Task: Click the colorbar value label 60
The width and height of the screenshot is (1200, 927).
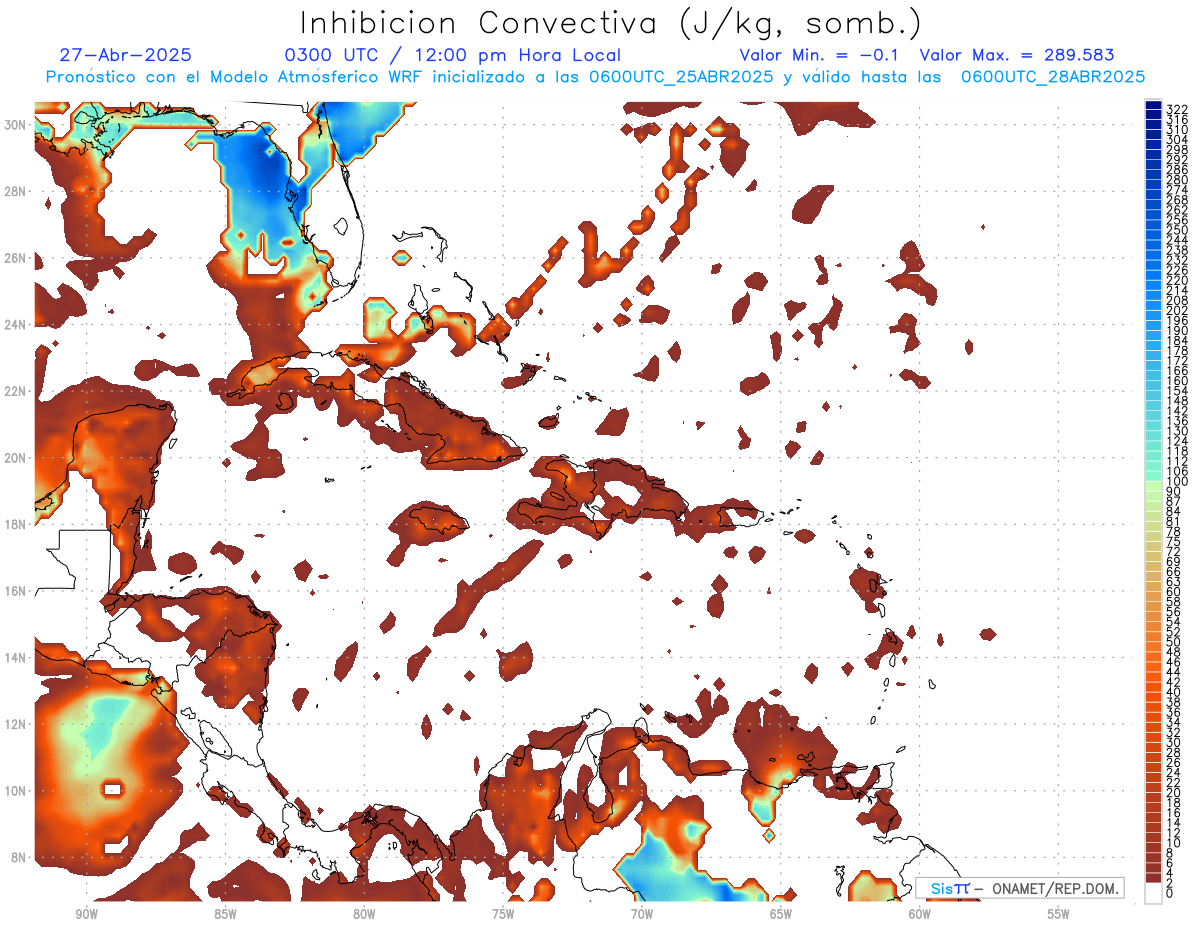Action: point(1174,592)
